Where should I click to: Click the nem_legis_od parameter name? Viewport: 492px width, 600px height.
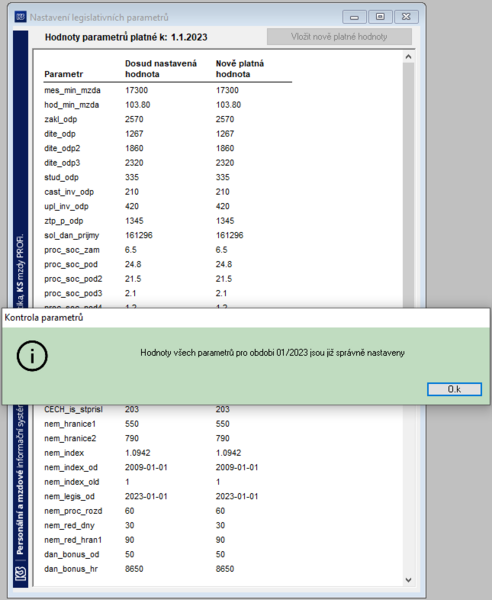point(69,497)
